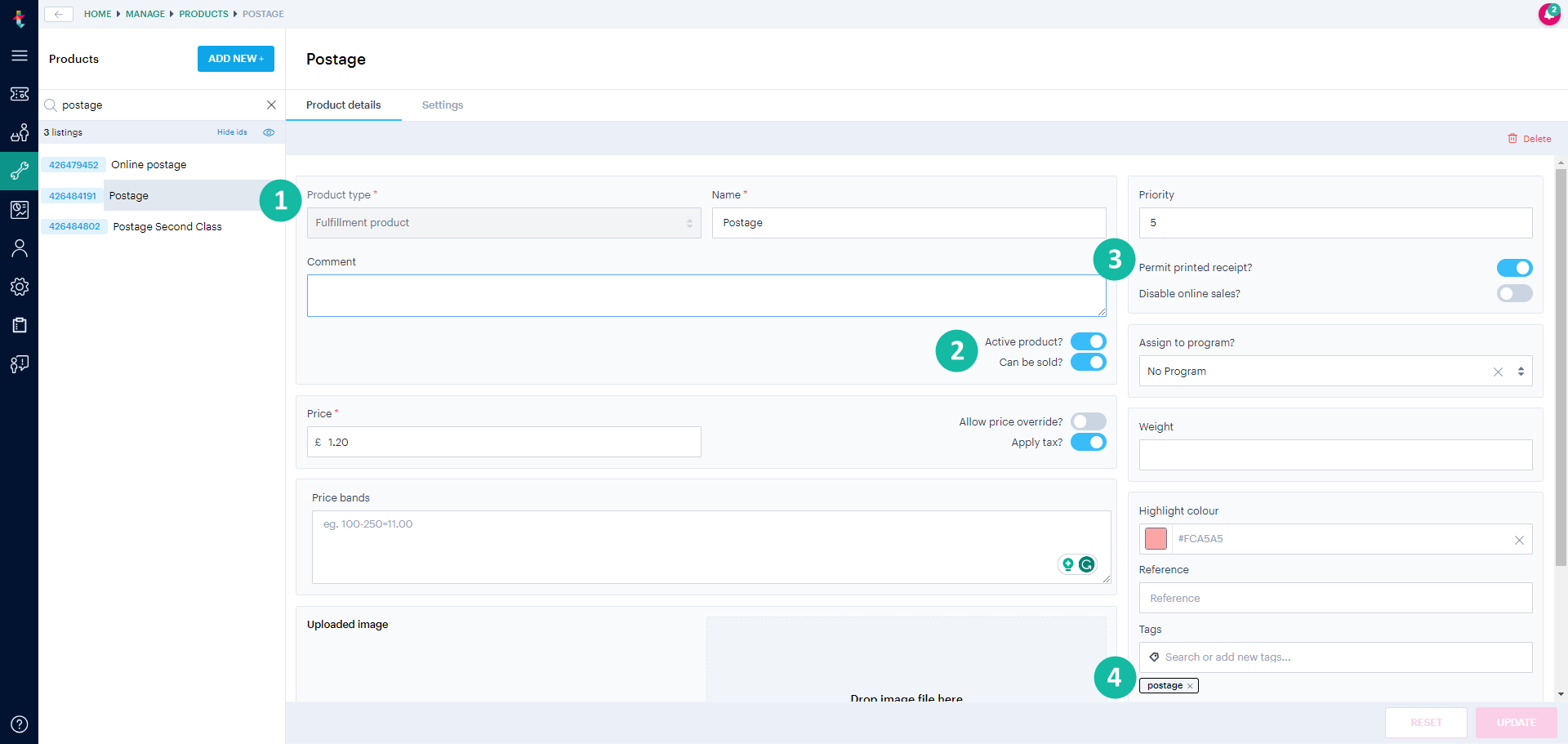Image resolution: width=1568 pixels, height=744 pixels.
Task: Switch to Product details tab
Action: [x=343, y=105]
